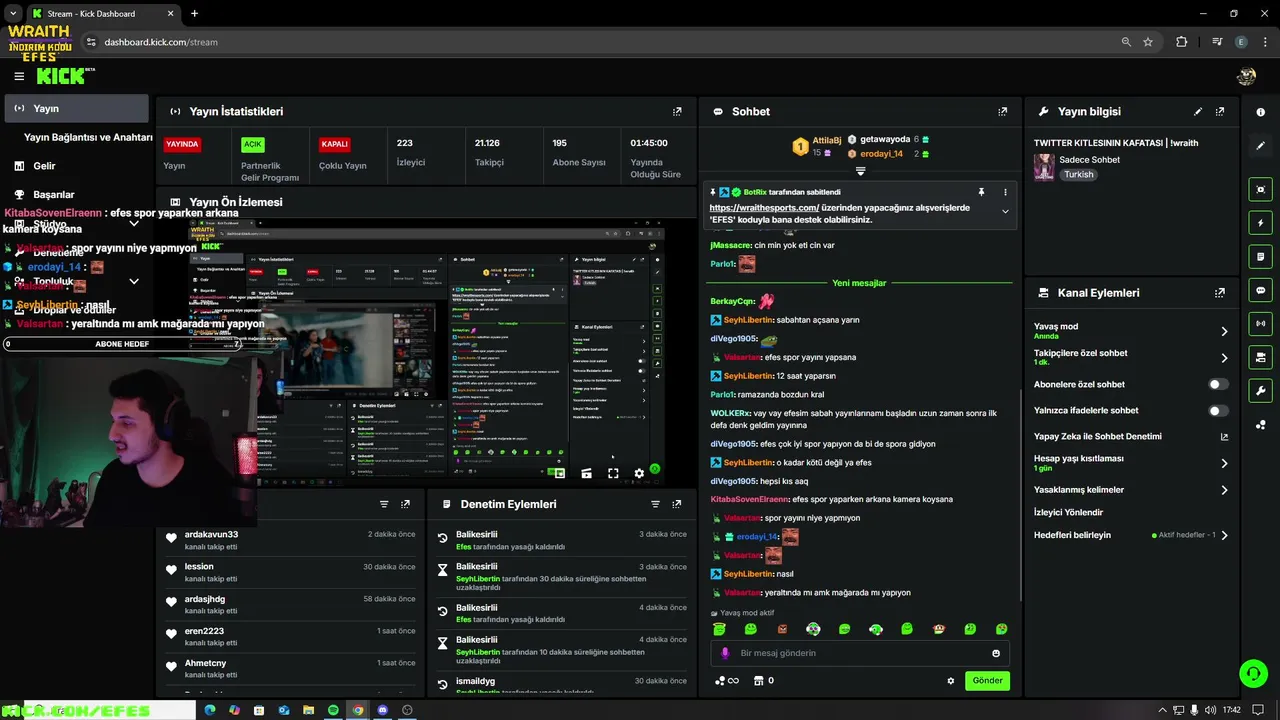Edit stream info with pencil in Yayın bilgisi header
Screen dimensions: 1280x720
point(1198,112)
